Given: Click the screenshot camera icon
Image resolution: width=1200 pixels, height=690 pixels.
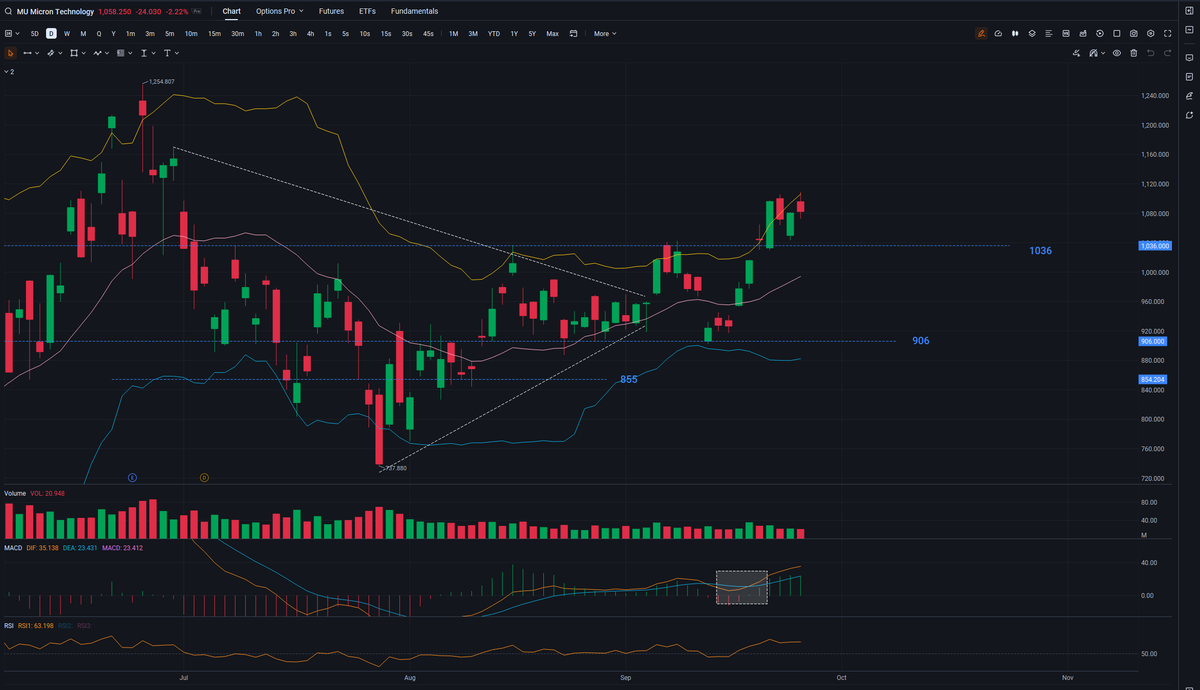Looking at the screenshot, I should [1134, 33].
